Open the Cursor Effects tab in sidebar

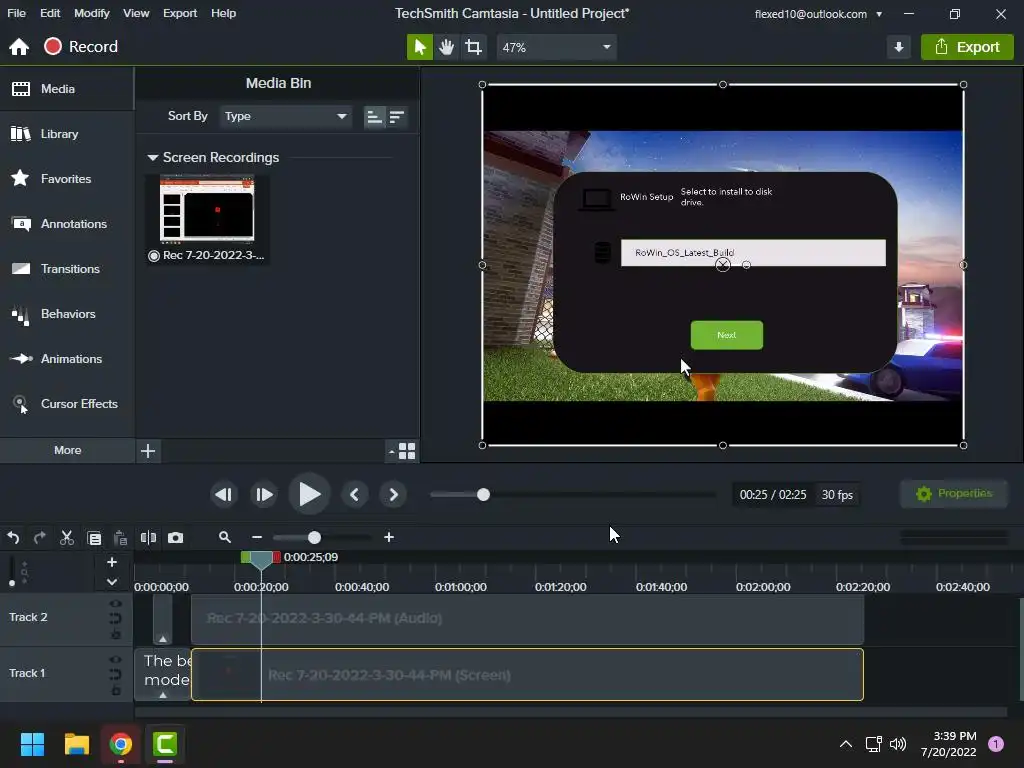coord(67,404)
